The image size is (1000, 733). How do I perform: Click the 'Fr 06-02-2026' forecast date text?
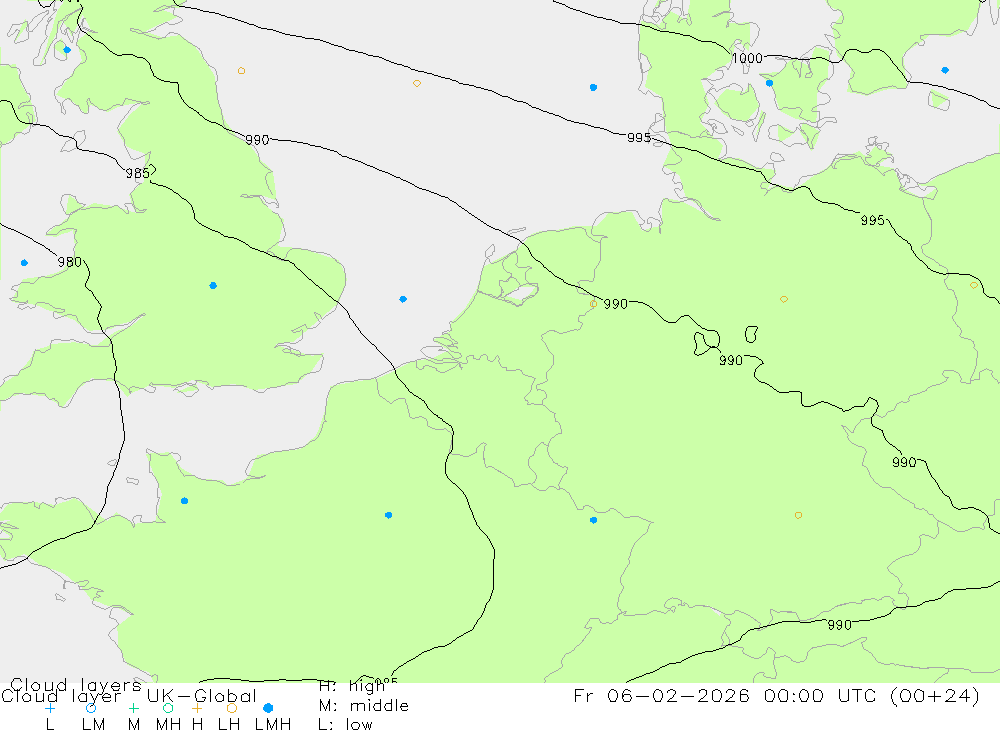pos(661,696)
